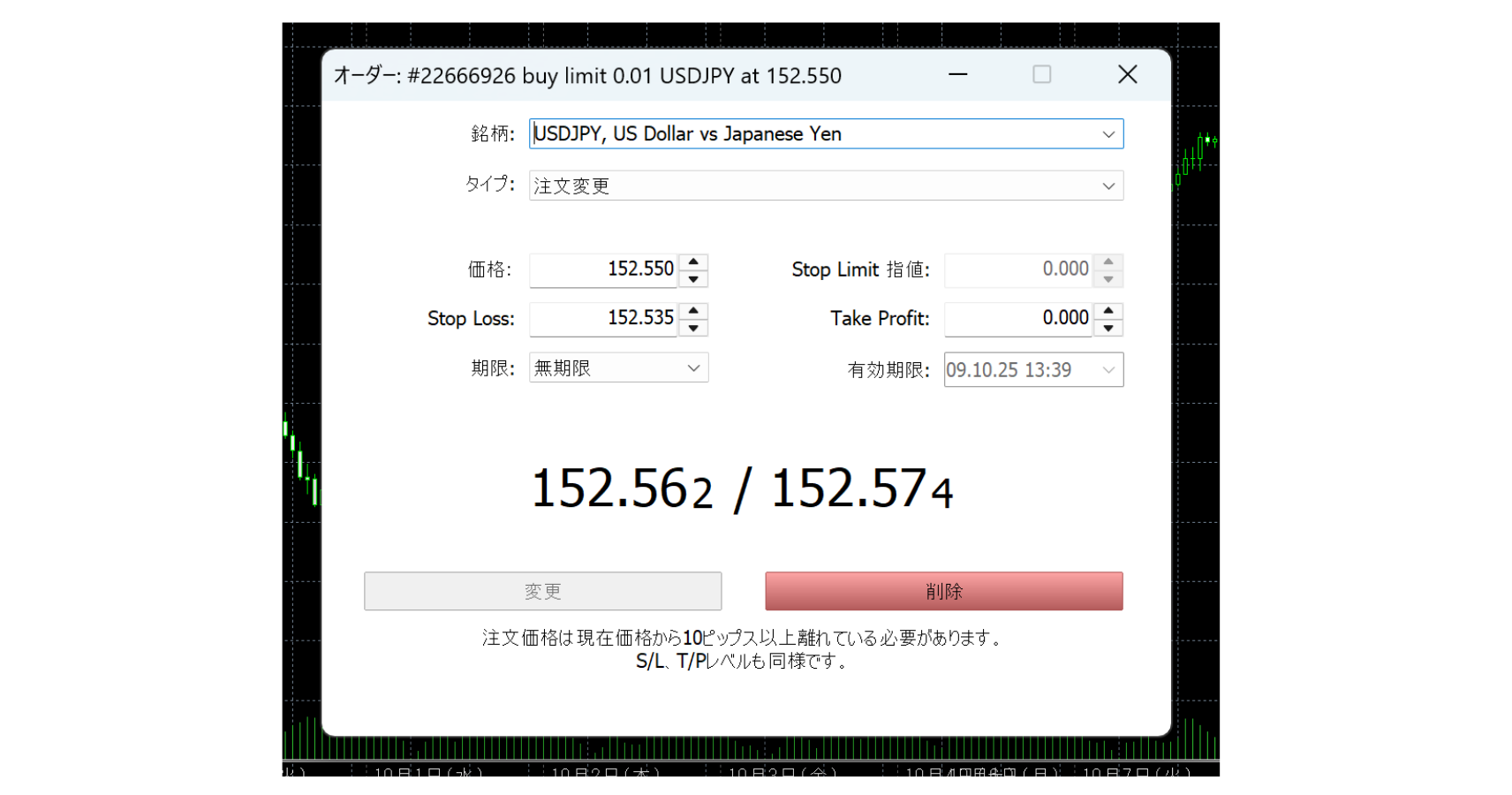Click Stop Loss increment arrow

(x=693, y=311)
